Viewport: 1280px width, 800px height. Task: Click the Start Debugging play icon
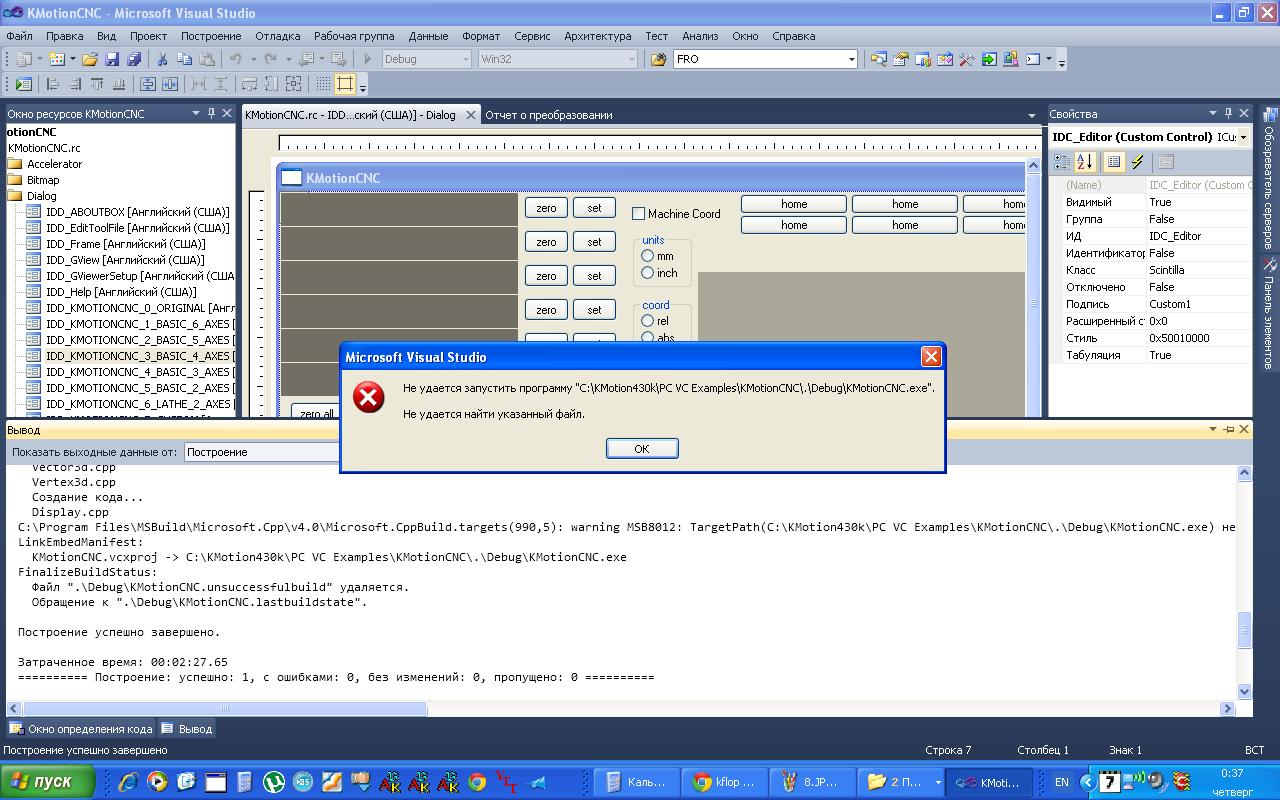click(367, 59)
